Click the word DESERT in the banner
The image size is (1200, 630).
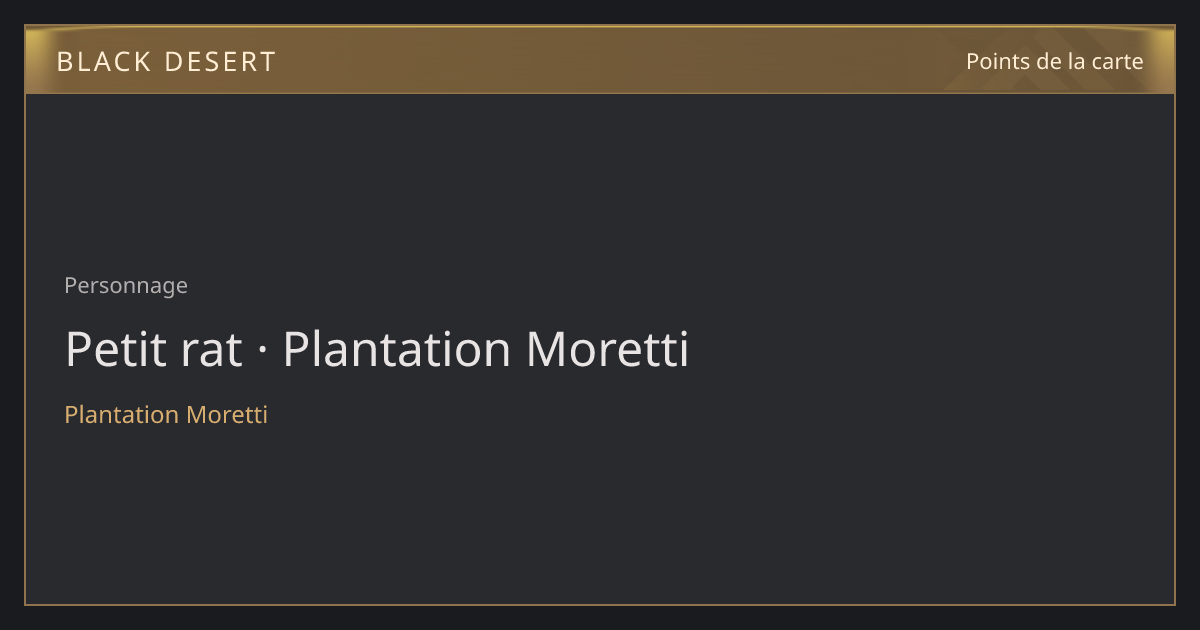pyautogui.click(x=220, y=62)
